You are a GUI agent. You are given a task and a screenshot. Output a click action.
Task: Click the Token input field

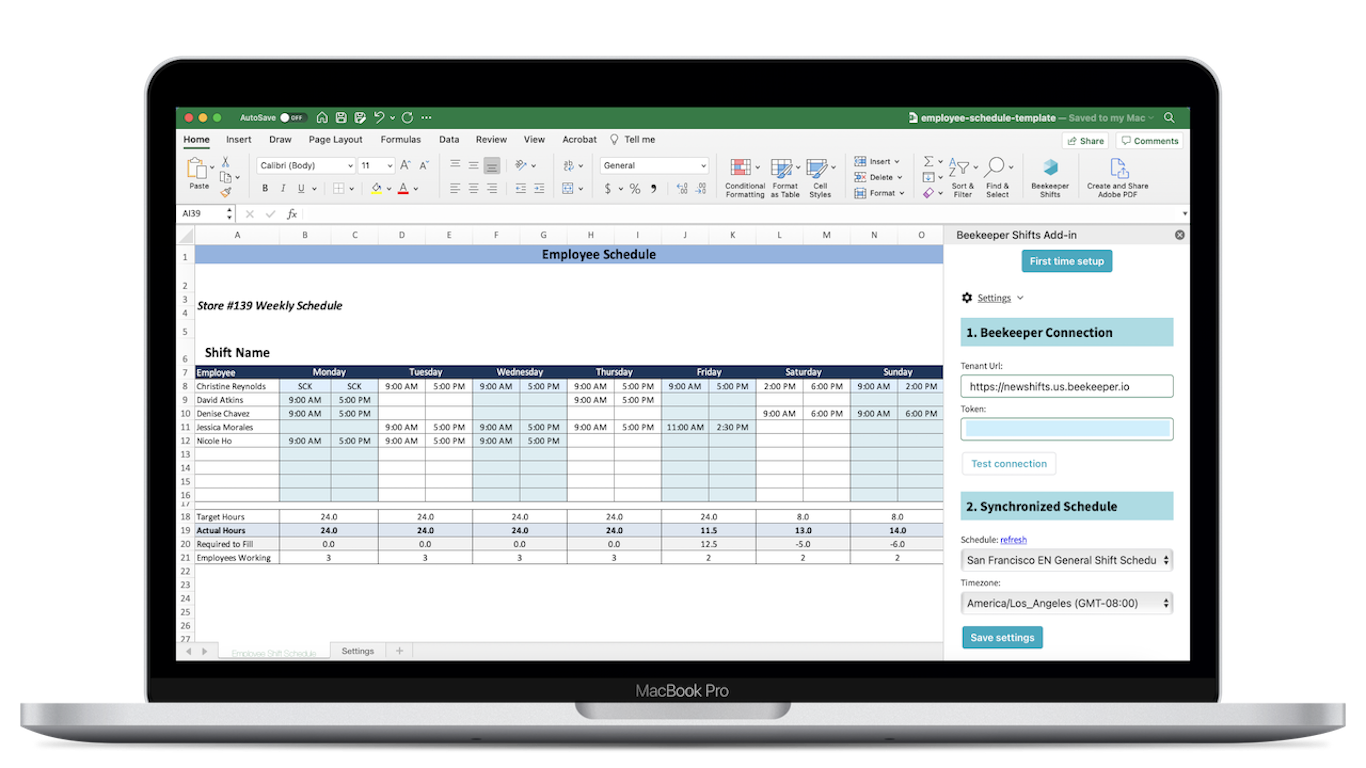click(x=1067, y=429)
